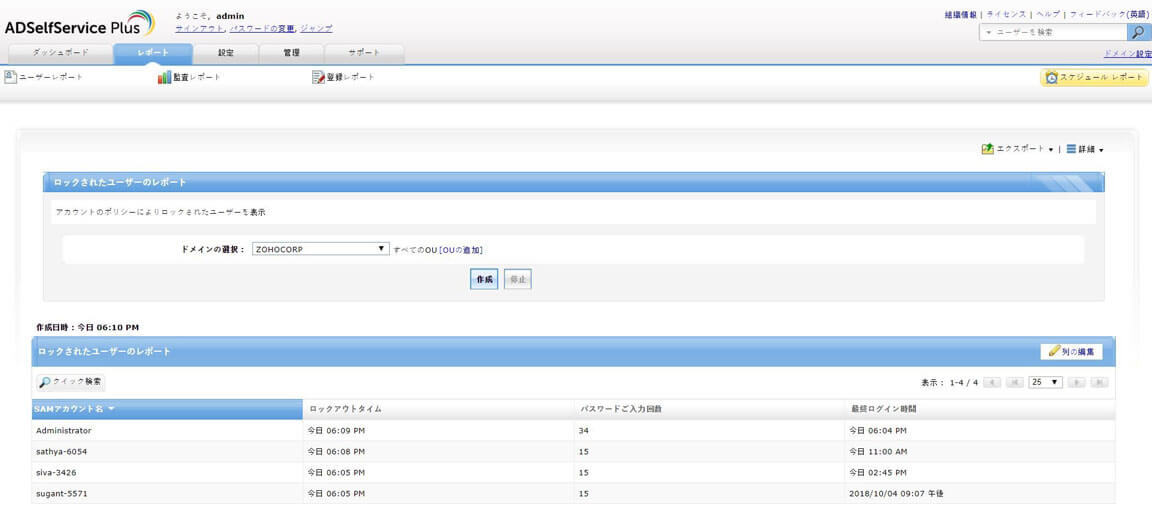Switch to ダッシュボード tab
1152x523 pixels.
tap(60, 53)
